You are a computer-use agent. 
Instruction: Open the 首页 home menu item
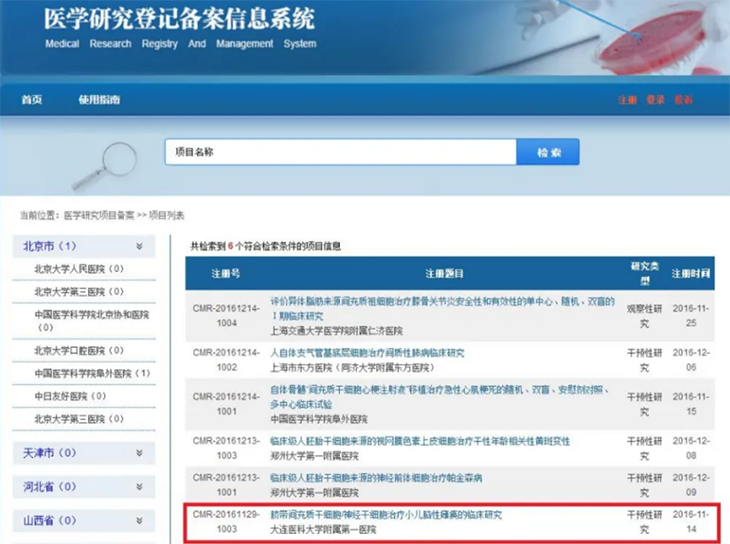pyautogui.click(x=32, y=100)
